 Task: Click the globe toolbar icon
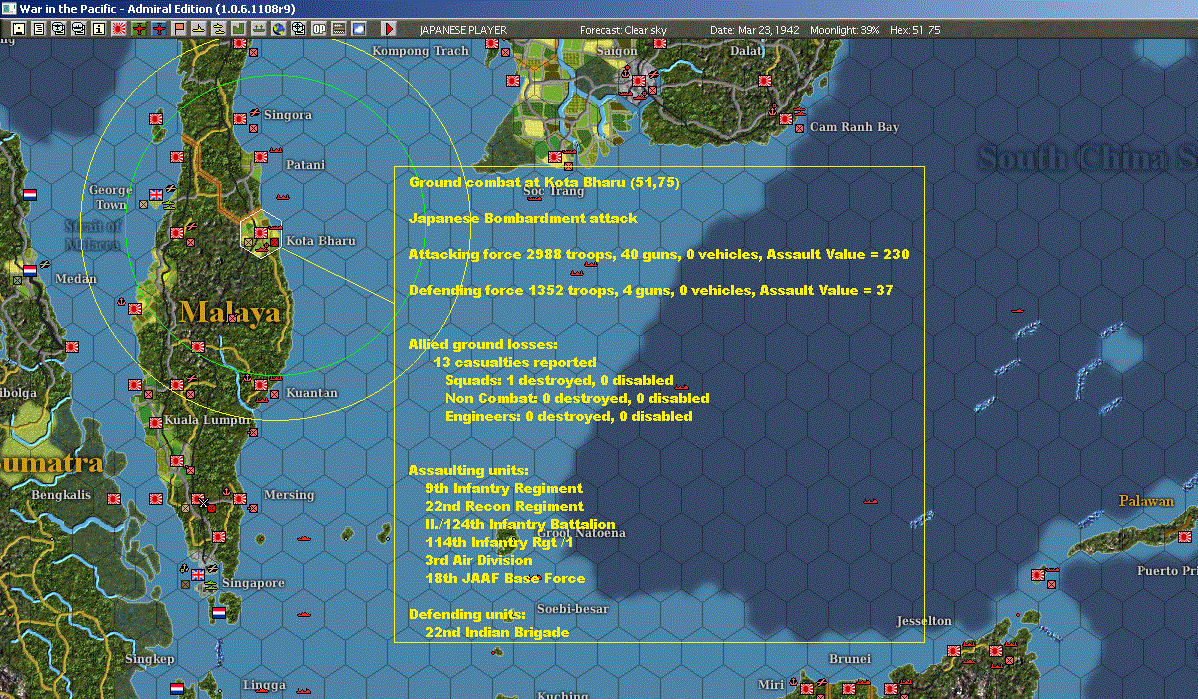click(x=279, y=29)
